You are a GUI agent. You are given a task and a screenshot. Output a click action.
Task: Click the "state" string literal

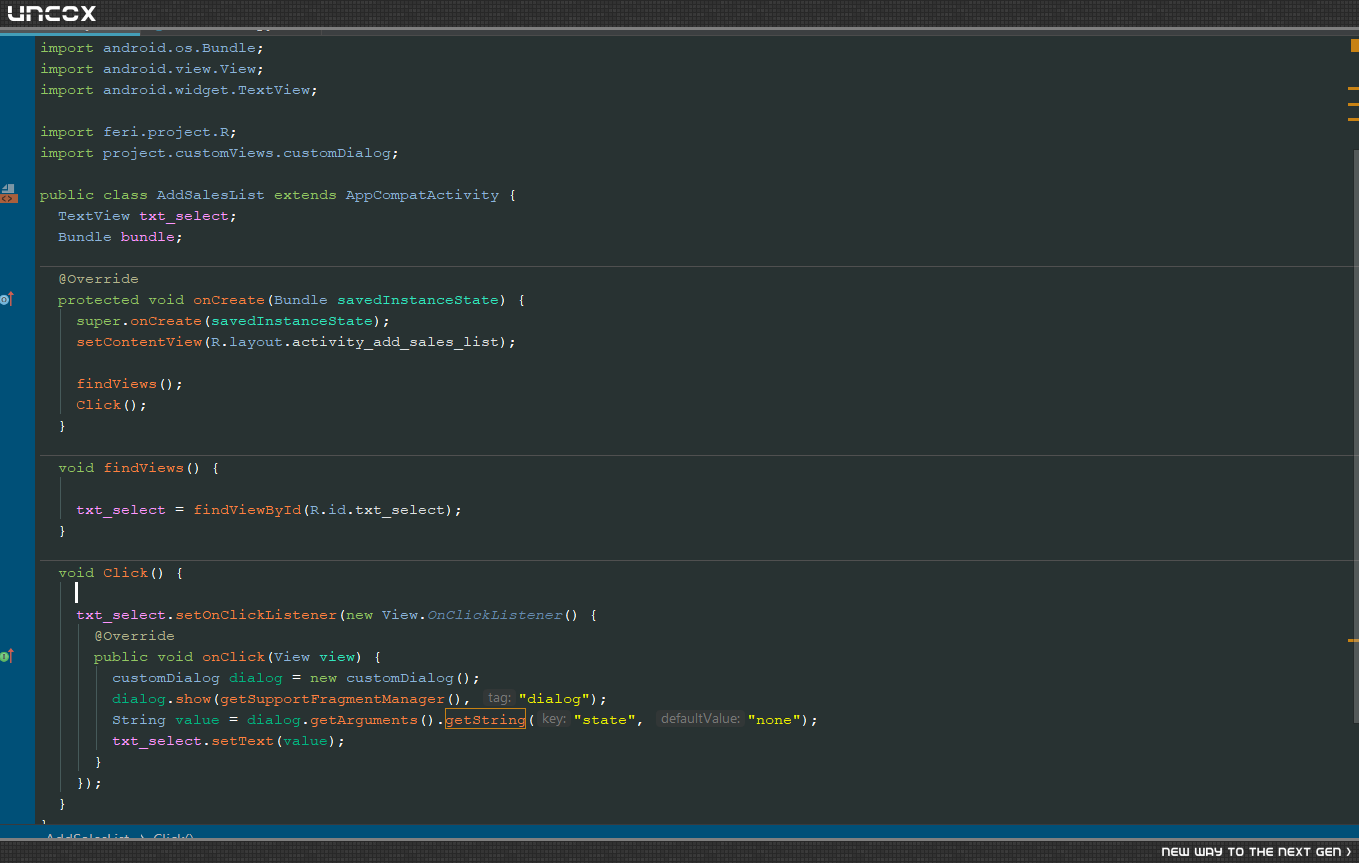604,720
